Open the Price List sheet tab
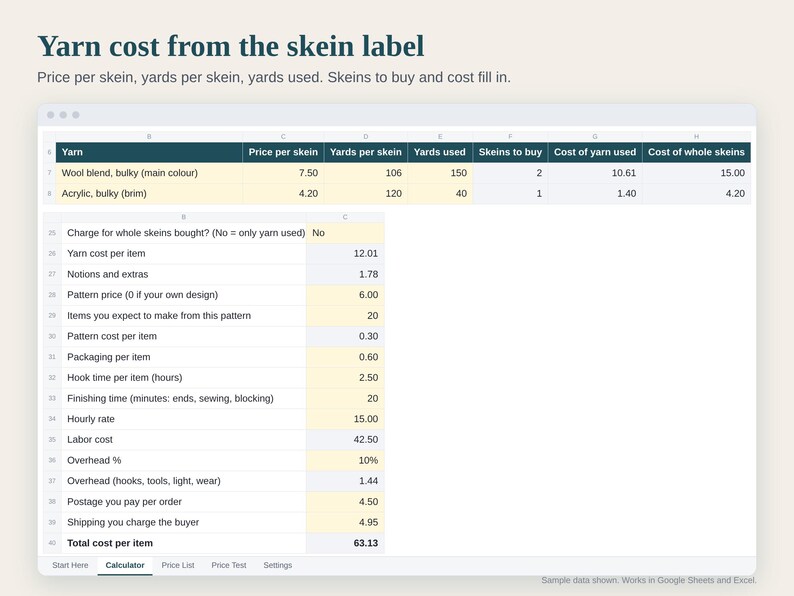 pyautogui.click(x=178, y=565)
